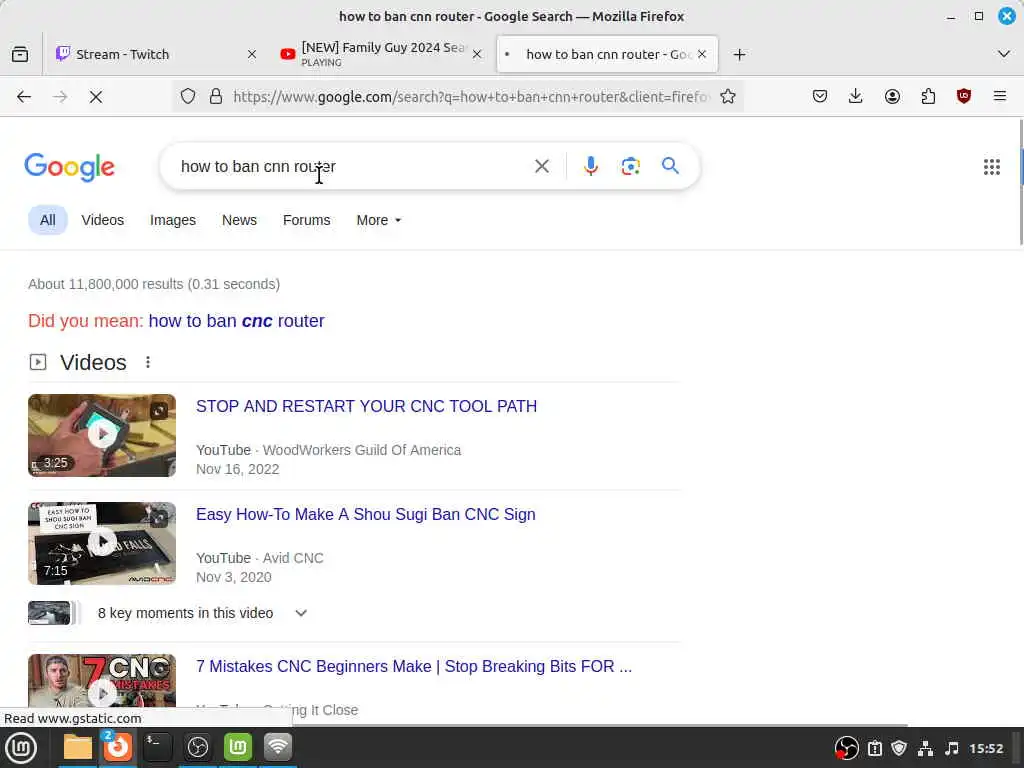This screenshot has width=1024, height=768.
Task: Open Firefox account menu
Action: pos(892,97)
